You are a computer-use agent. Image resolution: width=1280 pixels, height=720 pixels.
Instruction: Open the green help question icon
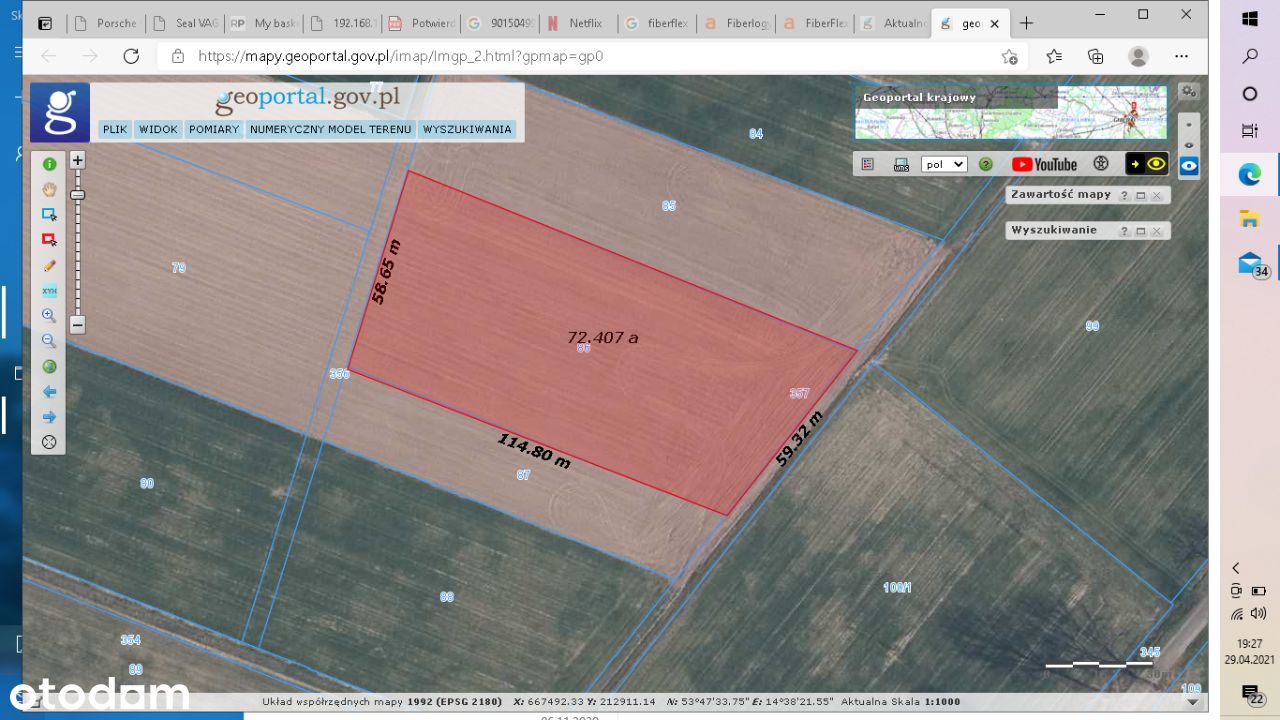(986, 164)
